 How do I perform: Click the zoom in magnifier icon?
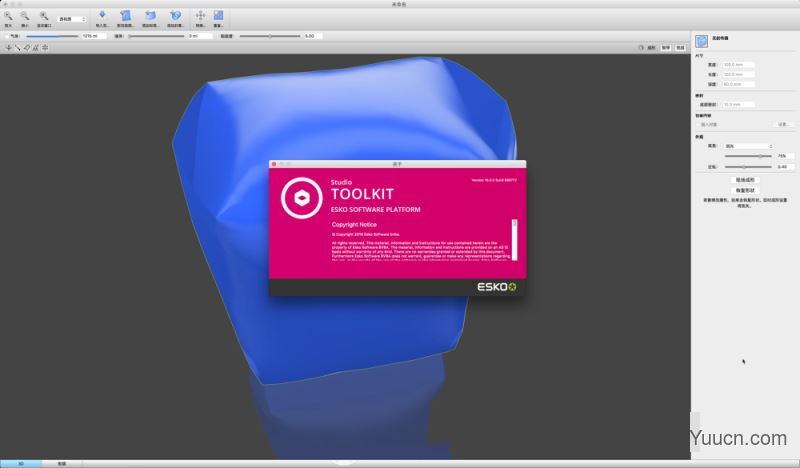[8, 16]
